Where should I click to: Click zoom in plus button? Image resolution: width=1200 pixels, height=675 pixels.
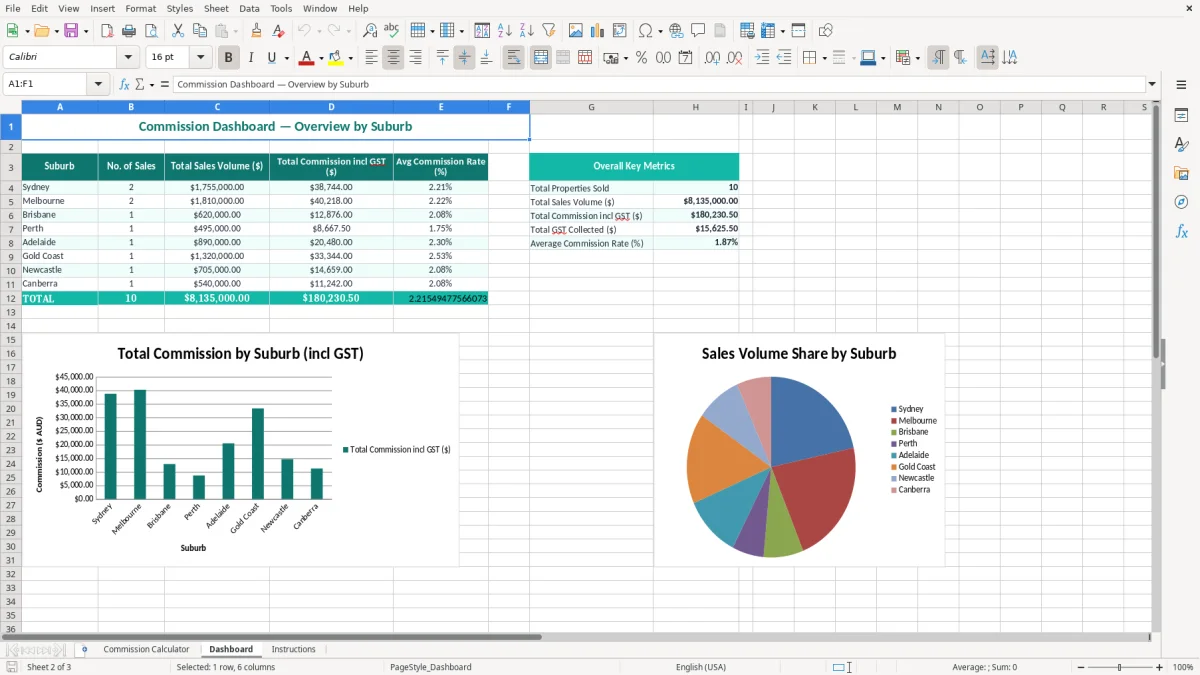(1160, 667)
